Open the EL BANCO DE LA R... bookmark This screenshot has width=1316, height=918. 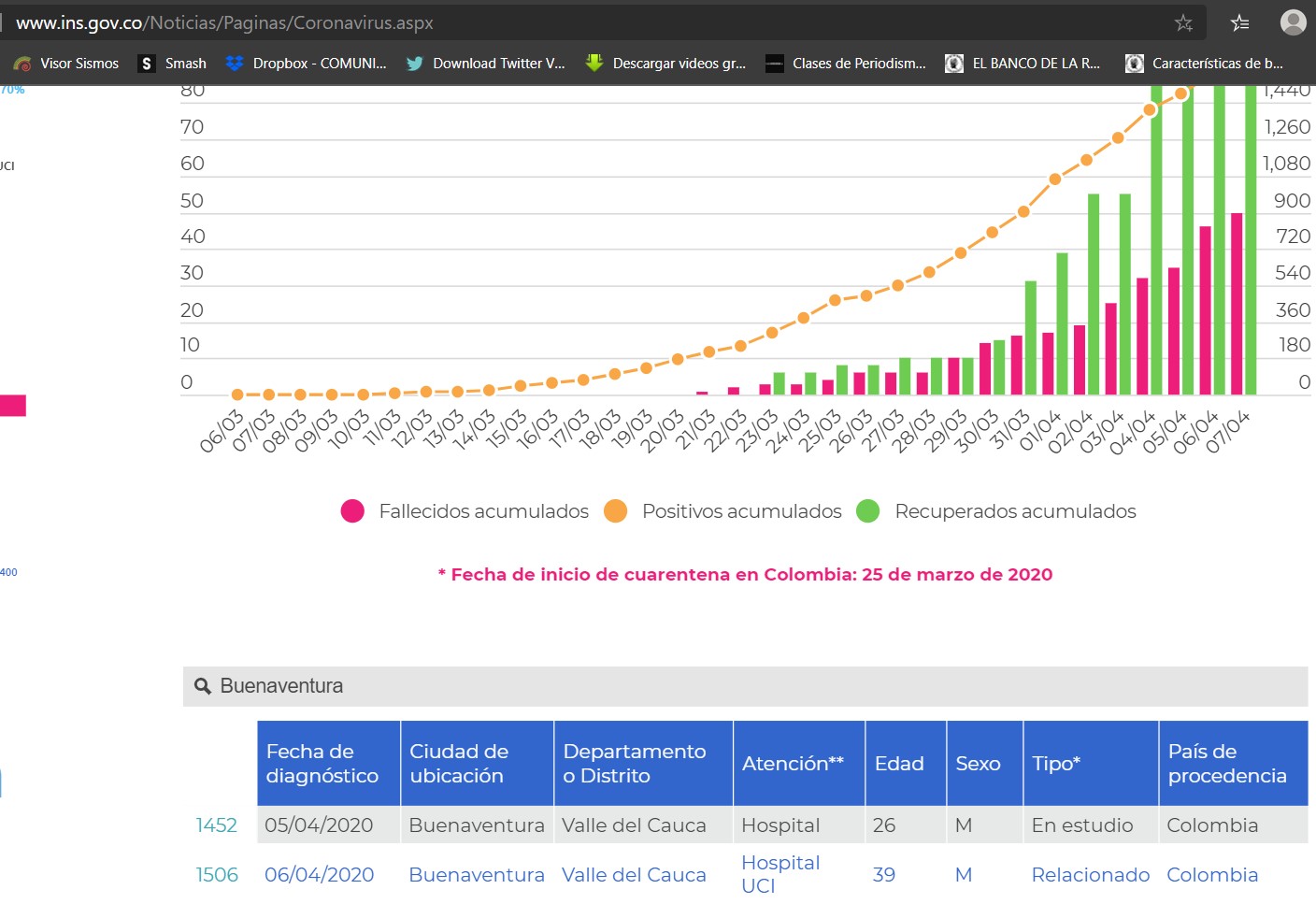click(1023, 63)
